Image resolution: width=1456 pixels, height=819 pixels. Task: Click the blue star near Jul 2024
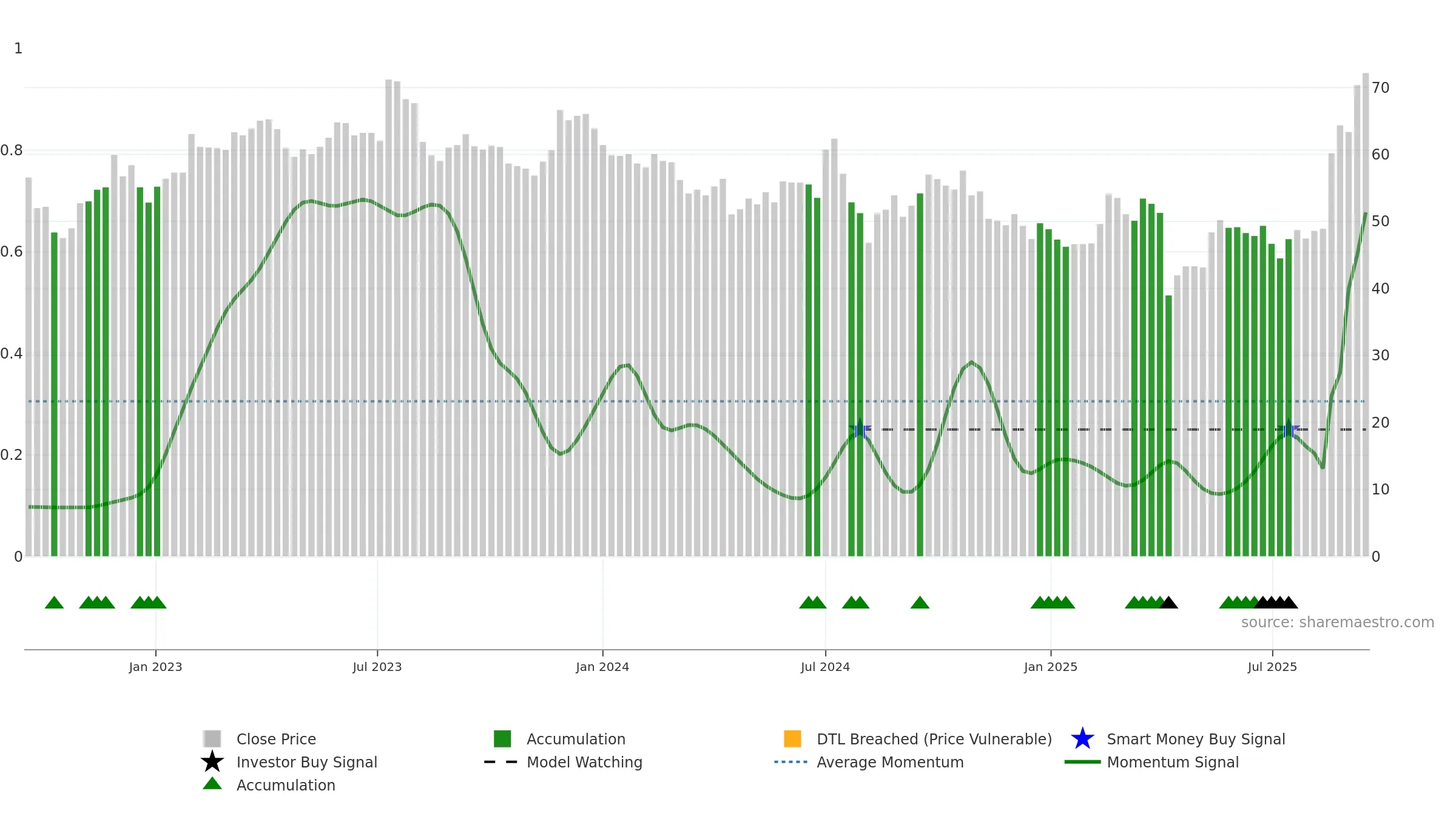[x=860, y=430]
